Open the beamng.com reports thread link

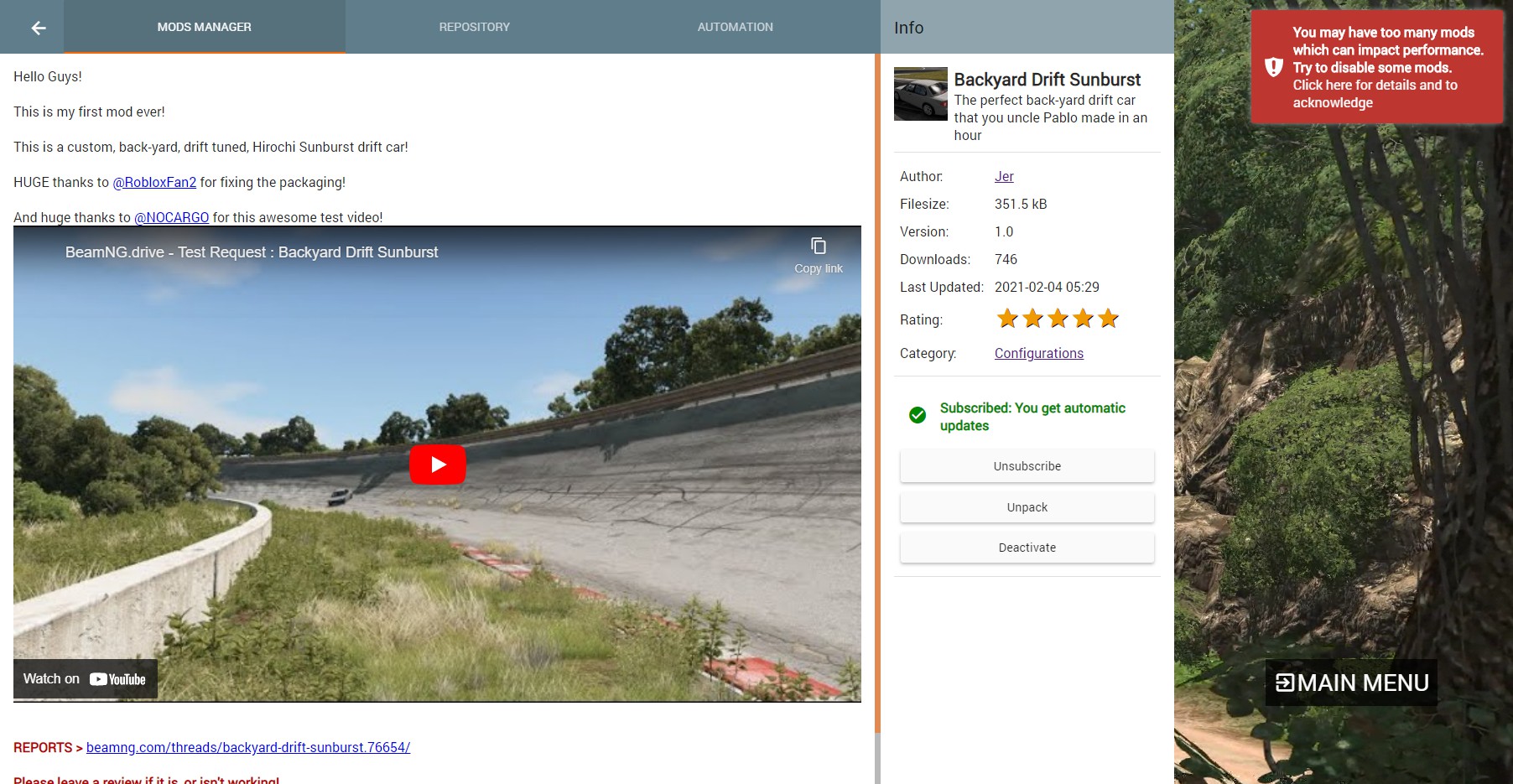248,747
